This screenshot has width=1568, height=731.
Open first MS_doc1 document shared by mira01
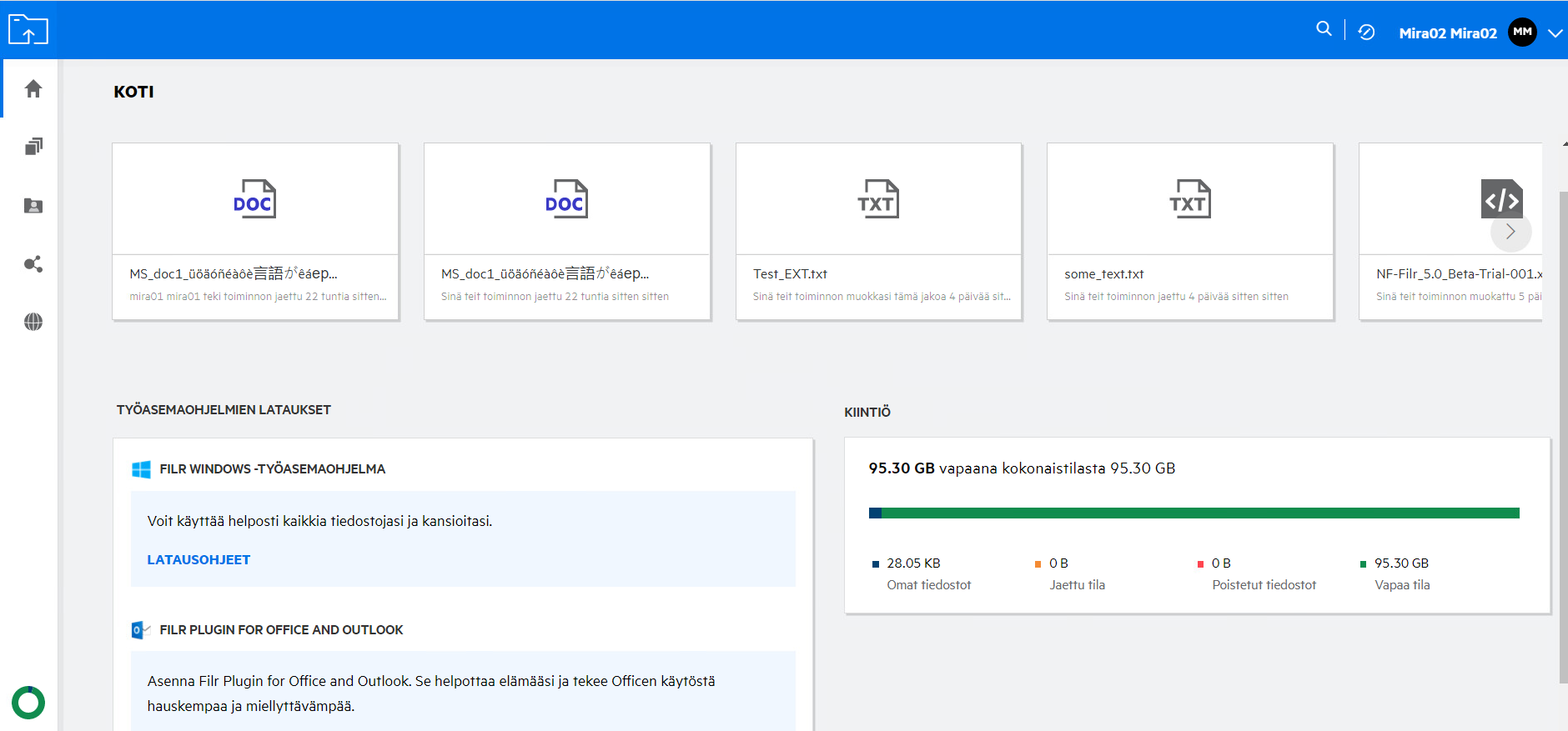point(255,231)
